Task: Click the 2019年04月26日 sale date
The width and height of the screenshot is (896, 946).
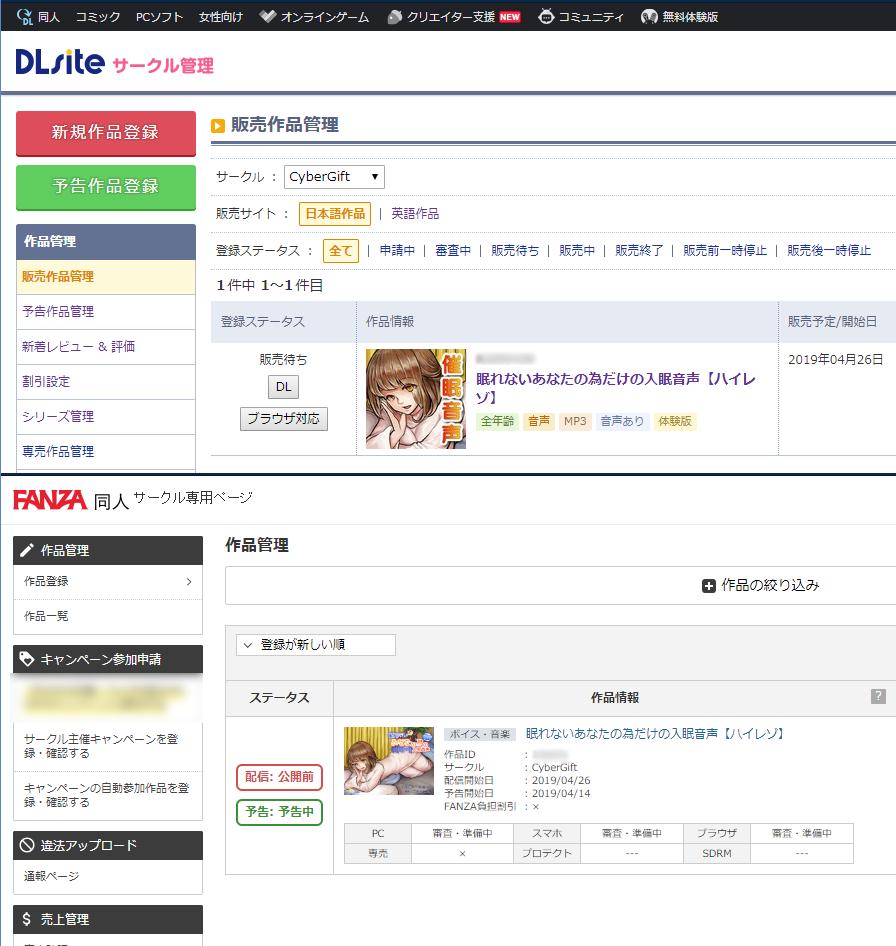Action: [836, 360]
